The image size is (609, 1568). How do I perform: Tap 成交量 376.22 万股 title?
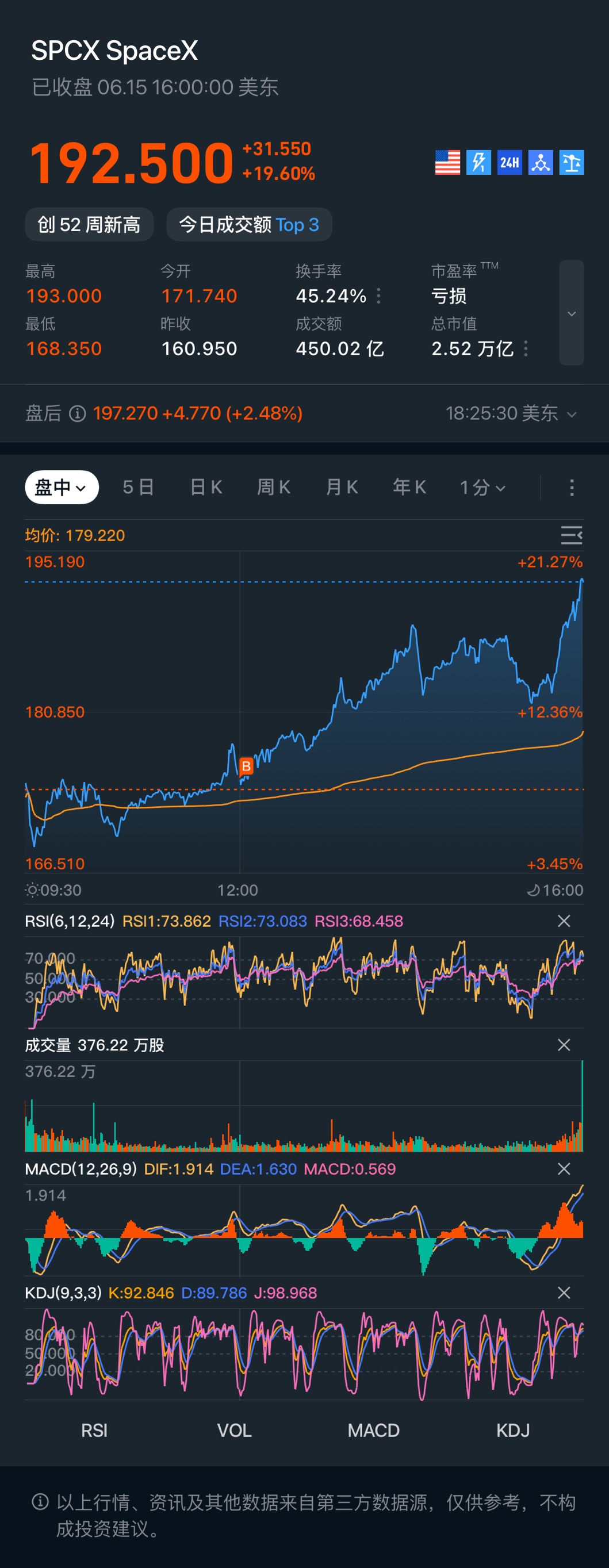94,1045
